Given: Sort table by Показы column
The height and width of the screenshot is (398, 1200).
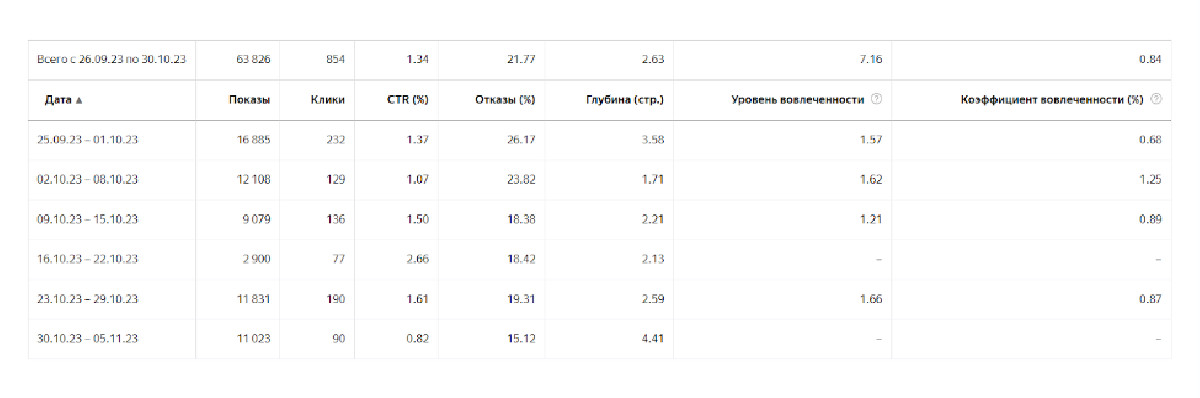Looking at the screenshot, I should tap(249, 100).
